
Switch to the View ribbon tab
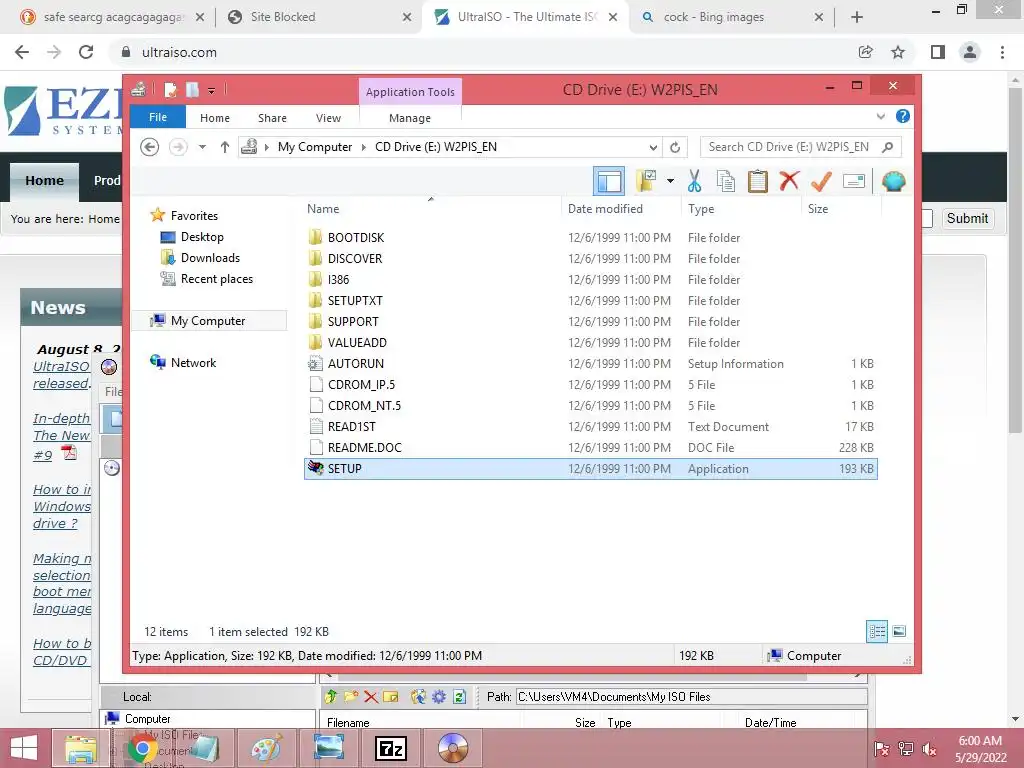328,118
